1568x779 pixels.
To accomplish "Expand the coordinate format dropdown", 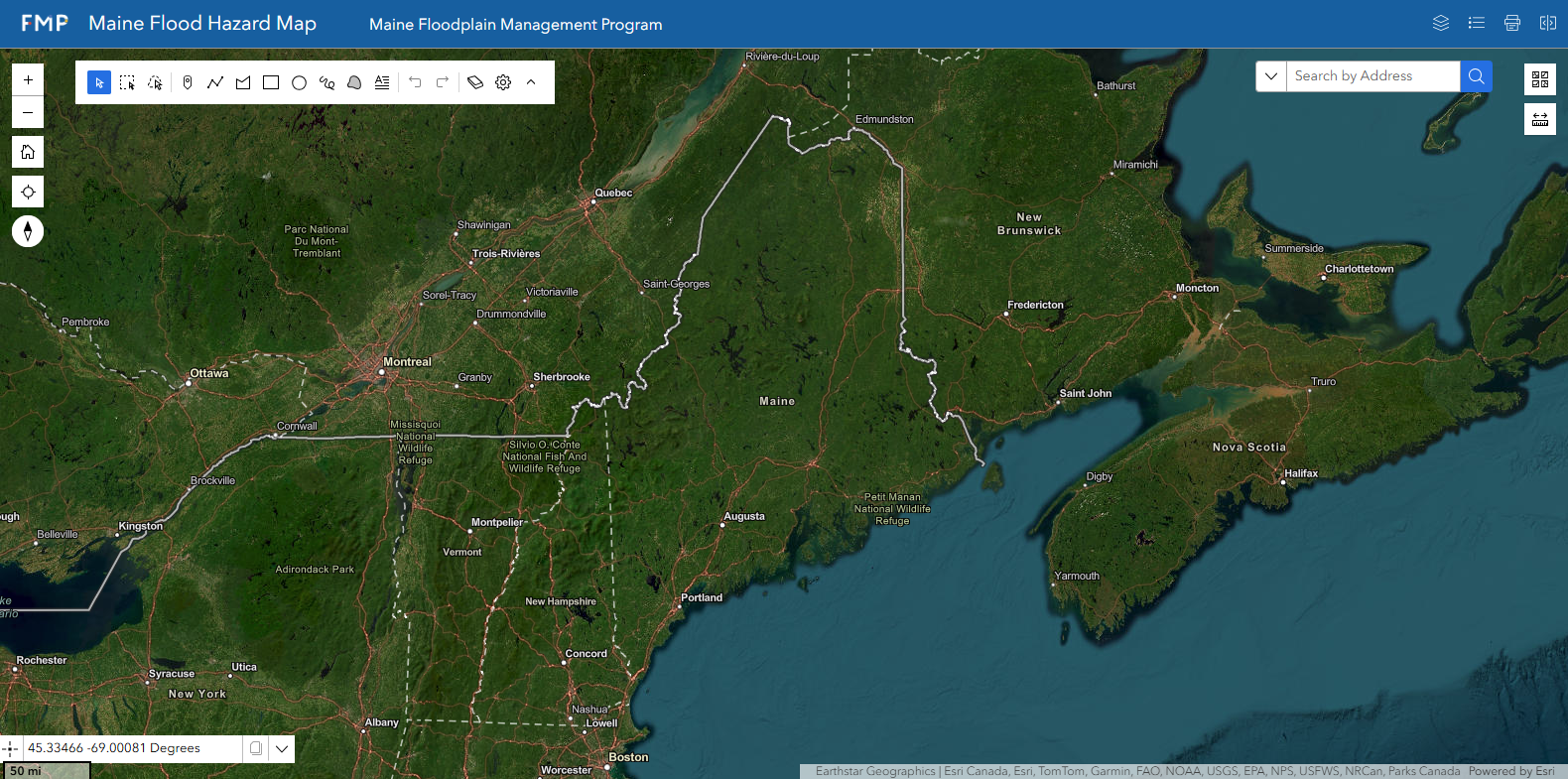I will pyautogui.click(x=282, y=748).
